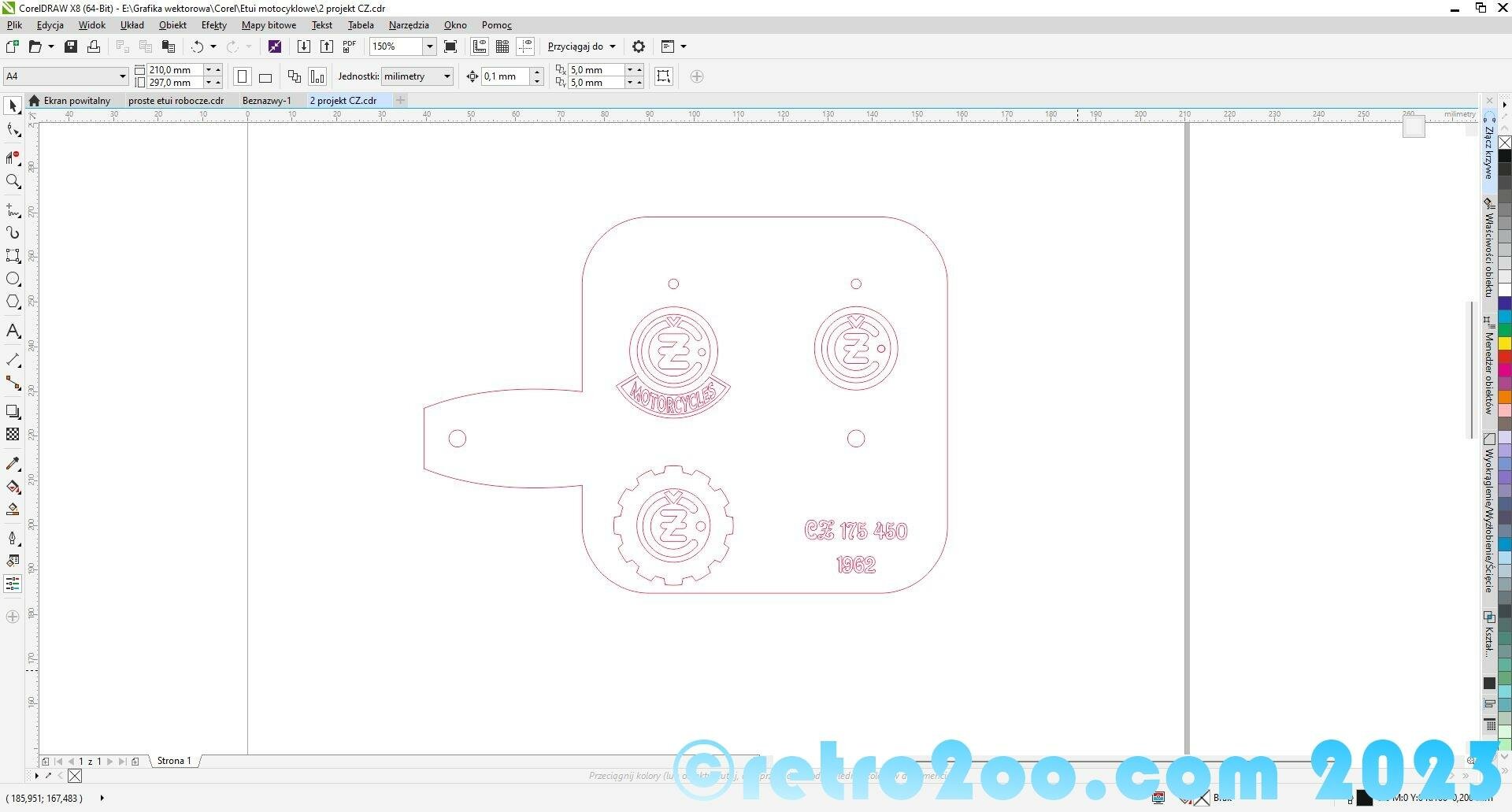Click the Przyciągaj do button

click(581, 46)
